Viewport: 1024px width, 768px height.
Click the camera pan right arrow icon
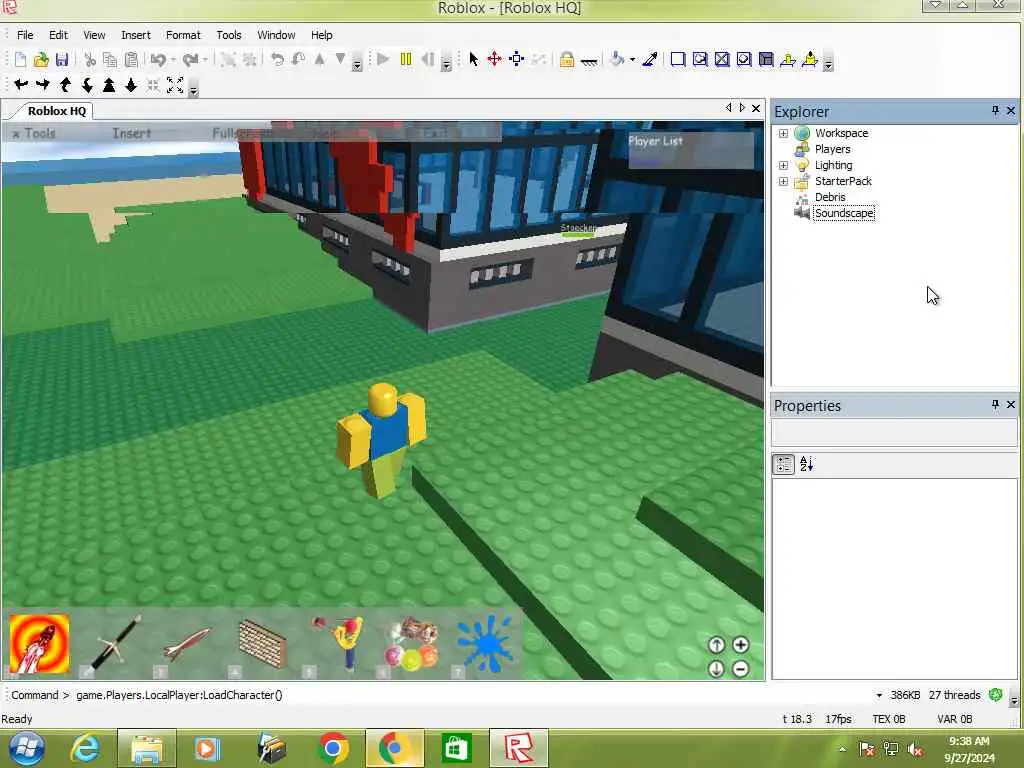coord(43,84)
